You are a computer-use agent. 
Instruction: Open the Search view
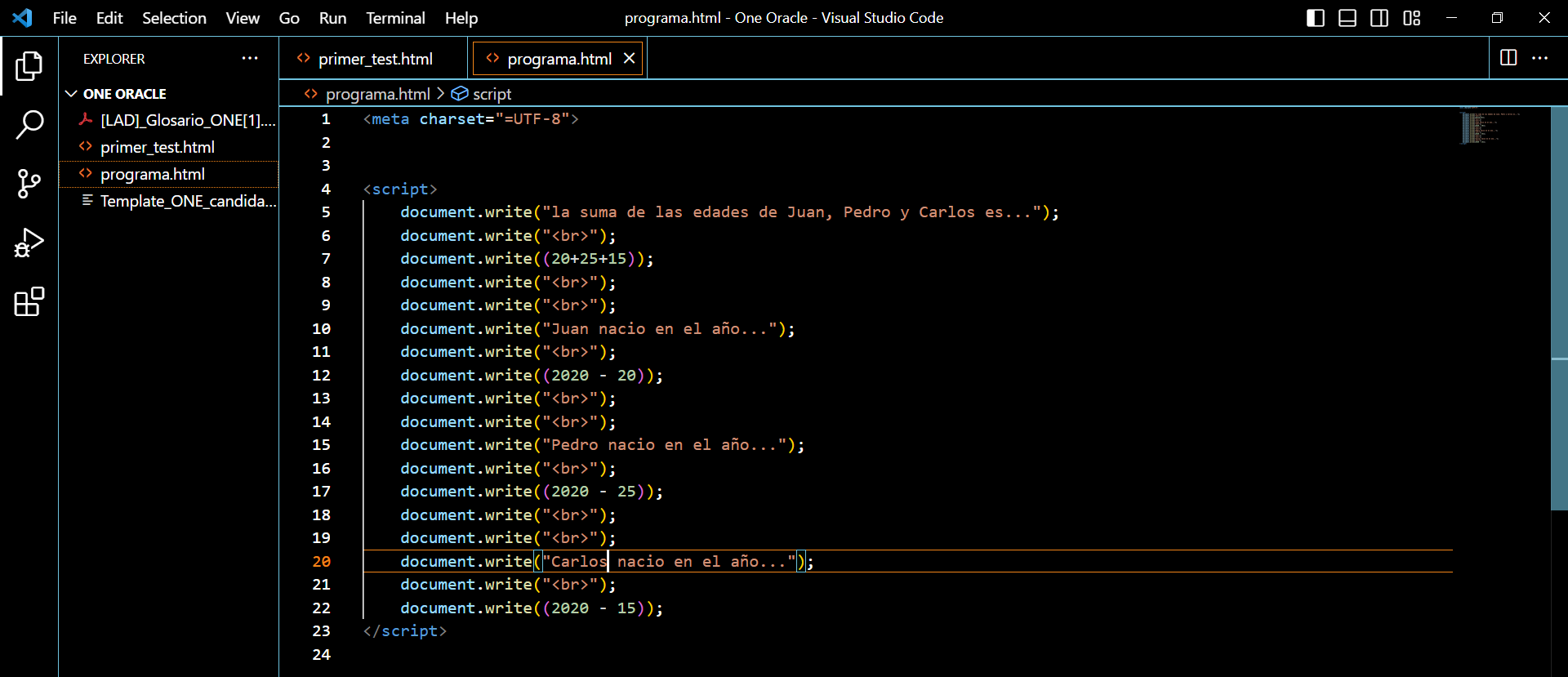pos(29,125)
